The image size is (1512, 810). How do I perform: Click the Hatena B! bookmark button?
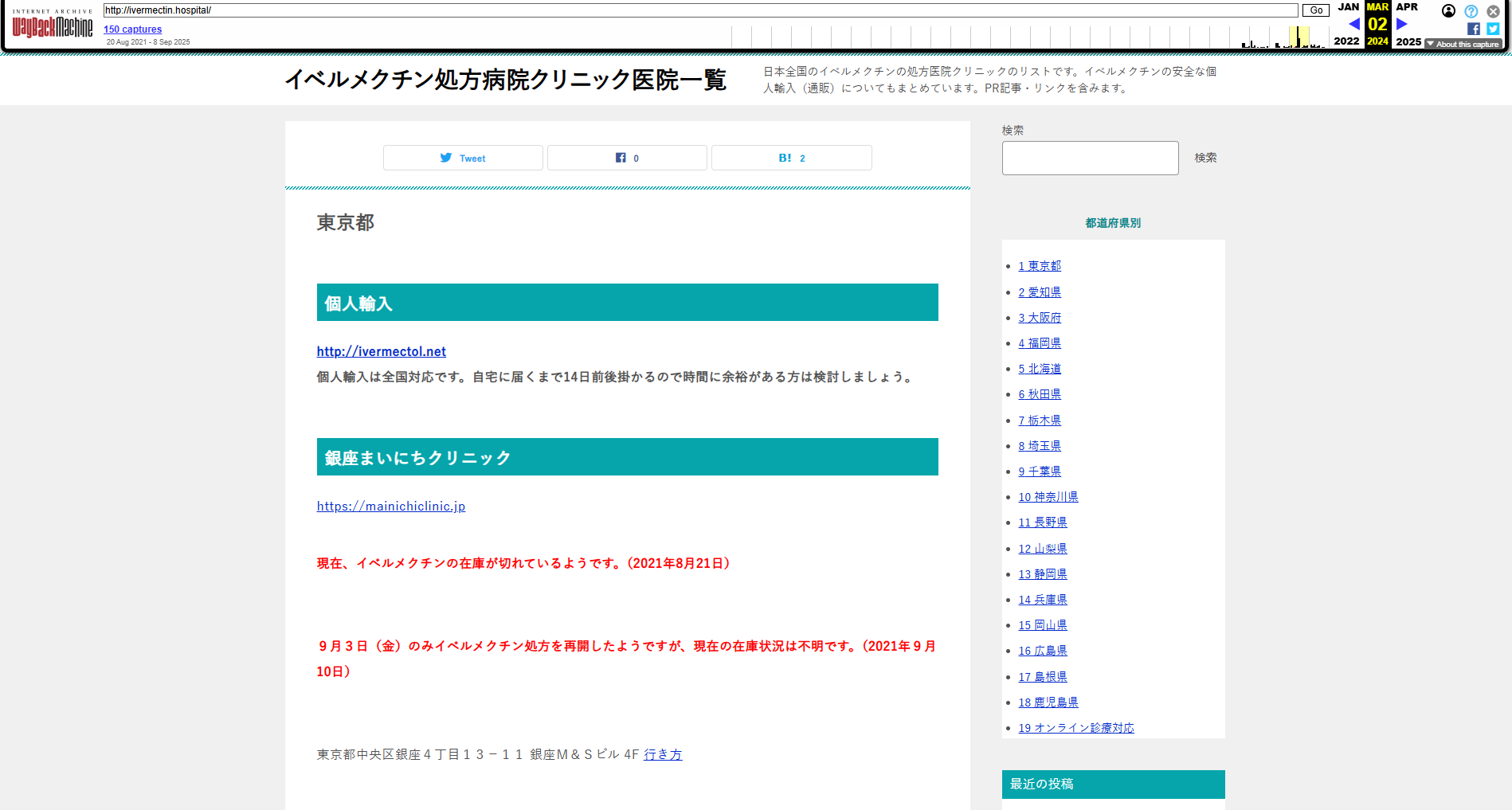pos(791,158)
